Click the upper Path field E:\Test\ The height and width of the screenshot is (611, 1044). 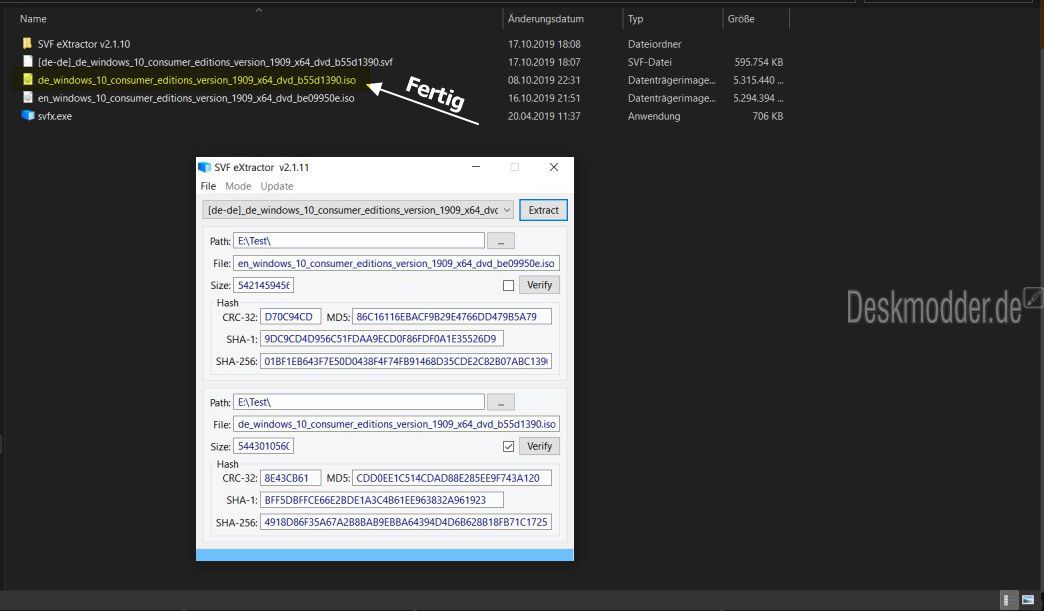point(359,241)
